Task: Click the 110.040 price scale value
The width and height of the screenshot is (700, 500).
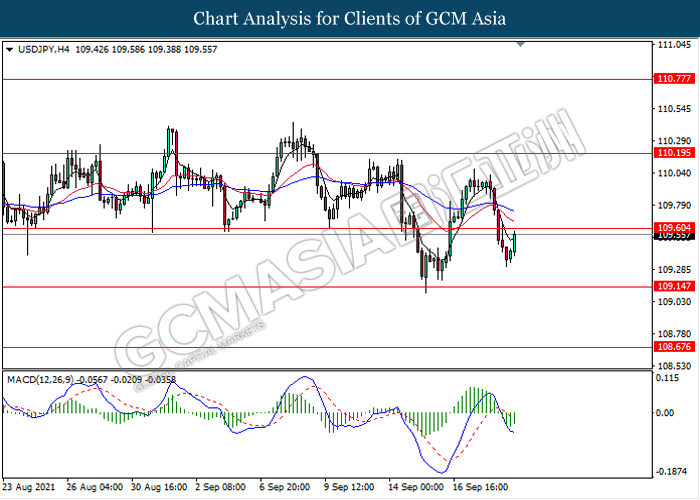Action: (x=674, y=173)
